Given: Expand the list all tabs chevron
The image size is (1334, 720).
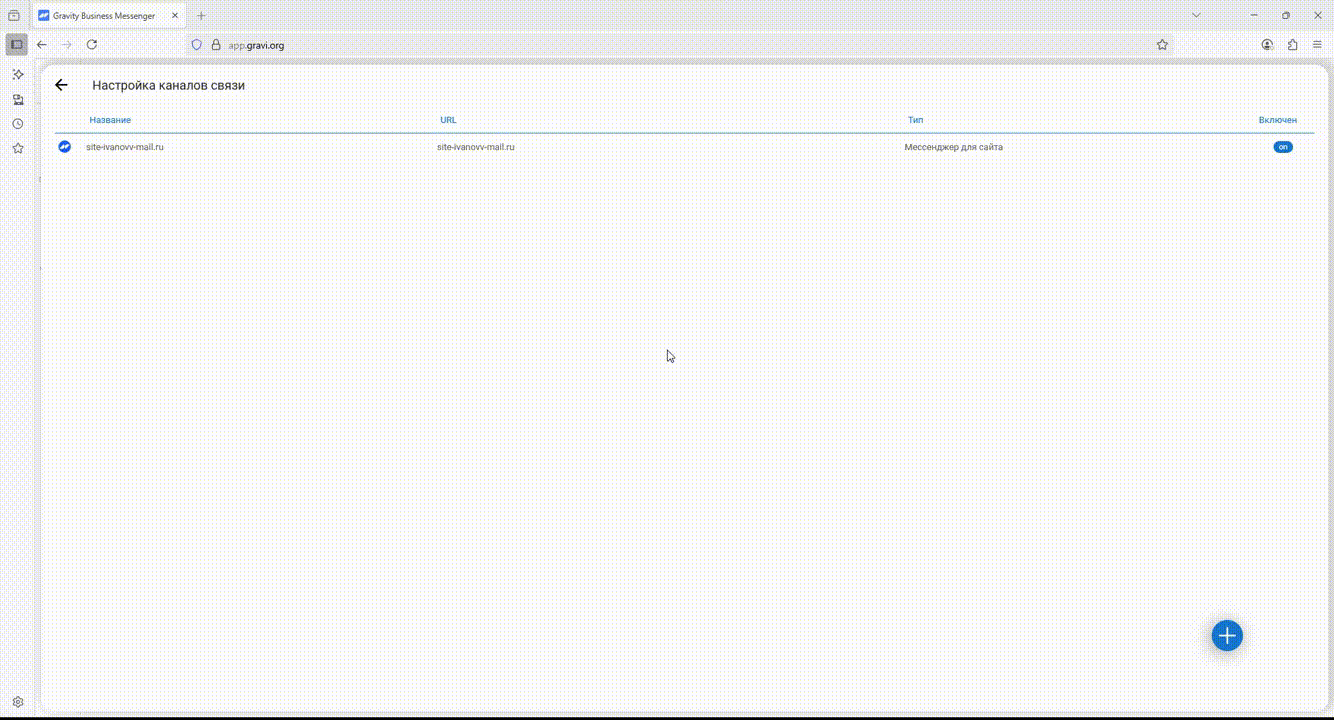Looking at the screenshot, I should [x=1196, y=15].
